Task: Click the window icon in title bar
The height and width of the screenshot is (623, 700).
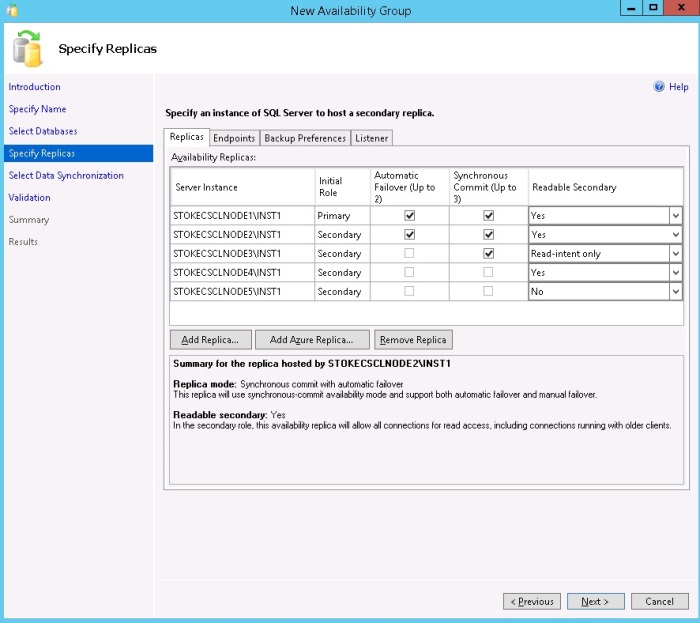Action: pyautogui.click(x=11, y=10)
